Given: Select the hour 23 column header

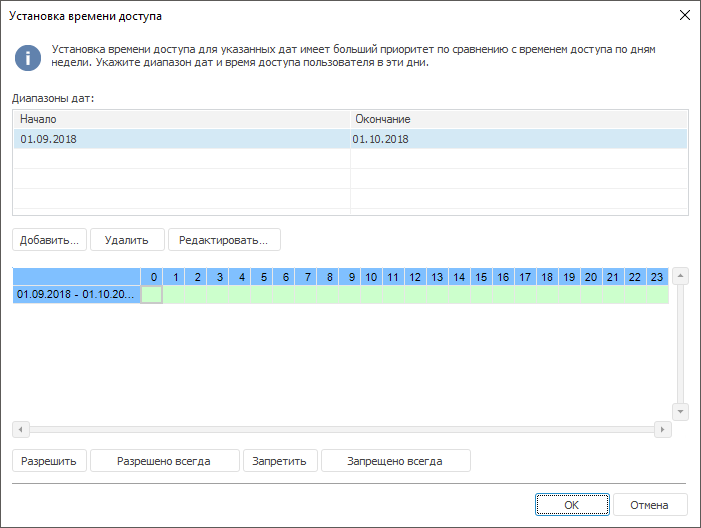Looking at the screenshot, I should (657, 277).
